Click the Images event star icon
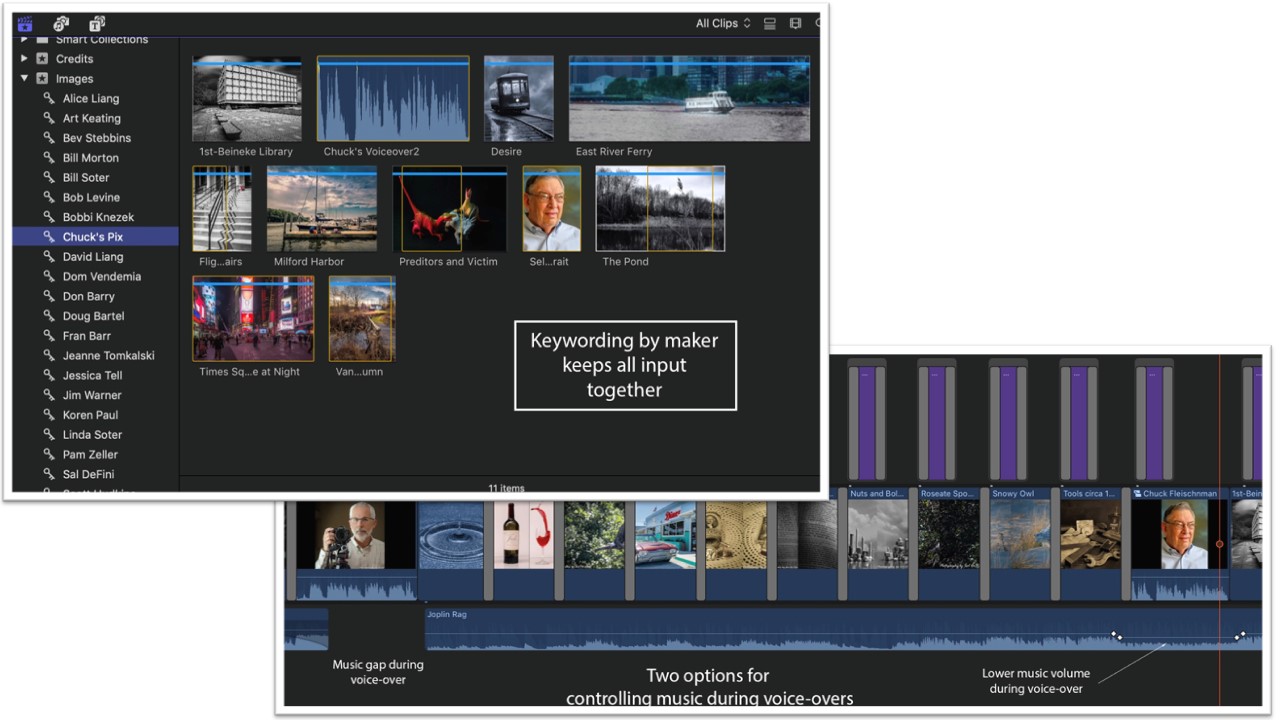The width and height of the screenshot is (1280, 720). (43, 79)
